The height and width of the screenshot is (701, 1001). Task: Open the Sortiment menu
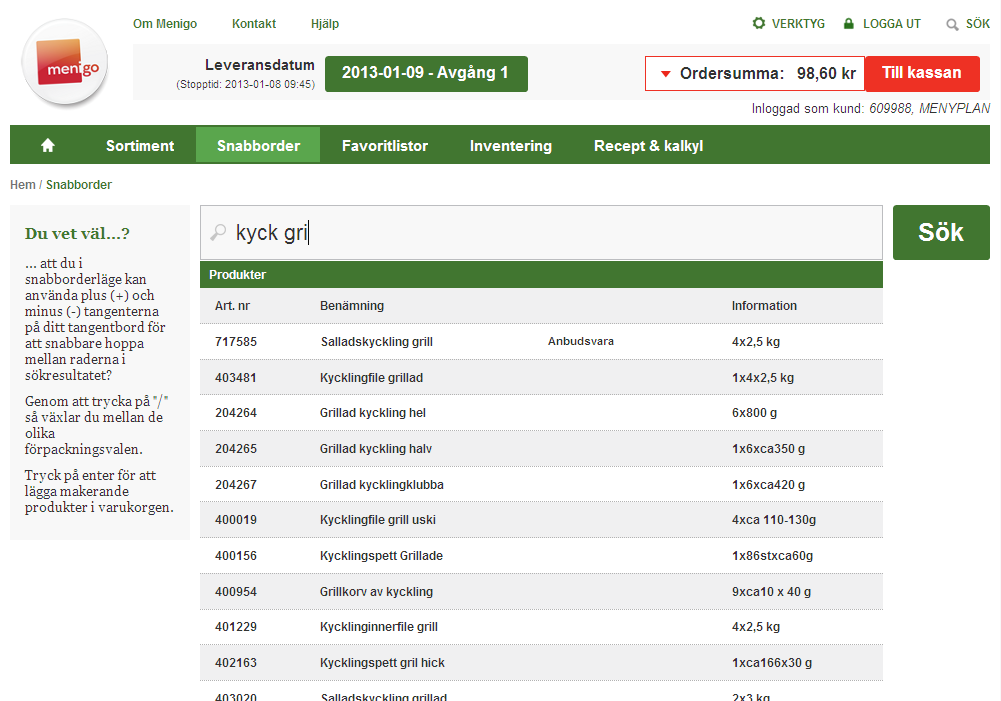coord(140,146)
